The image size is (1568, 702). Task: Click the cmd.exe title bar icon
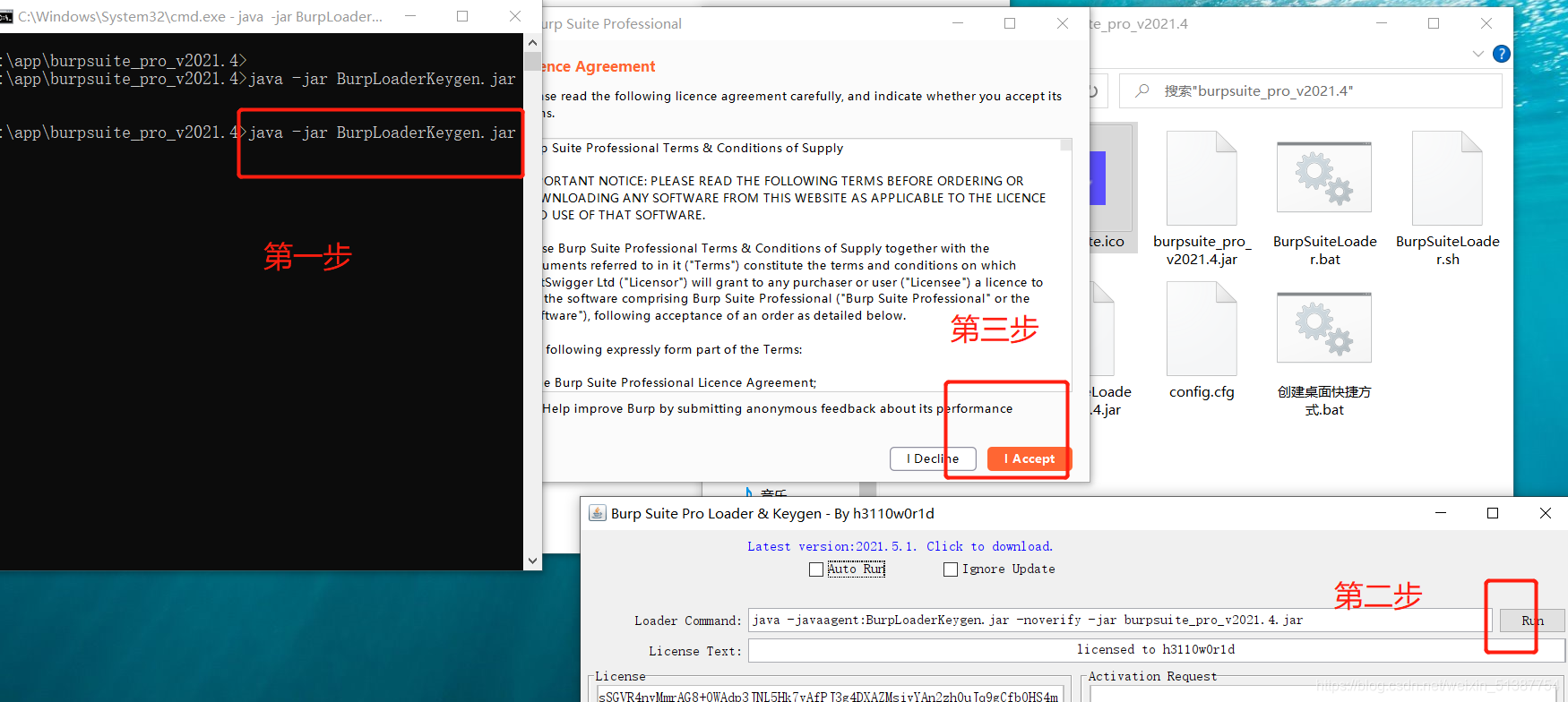(x=6, y=16)
